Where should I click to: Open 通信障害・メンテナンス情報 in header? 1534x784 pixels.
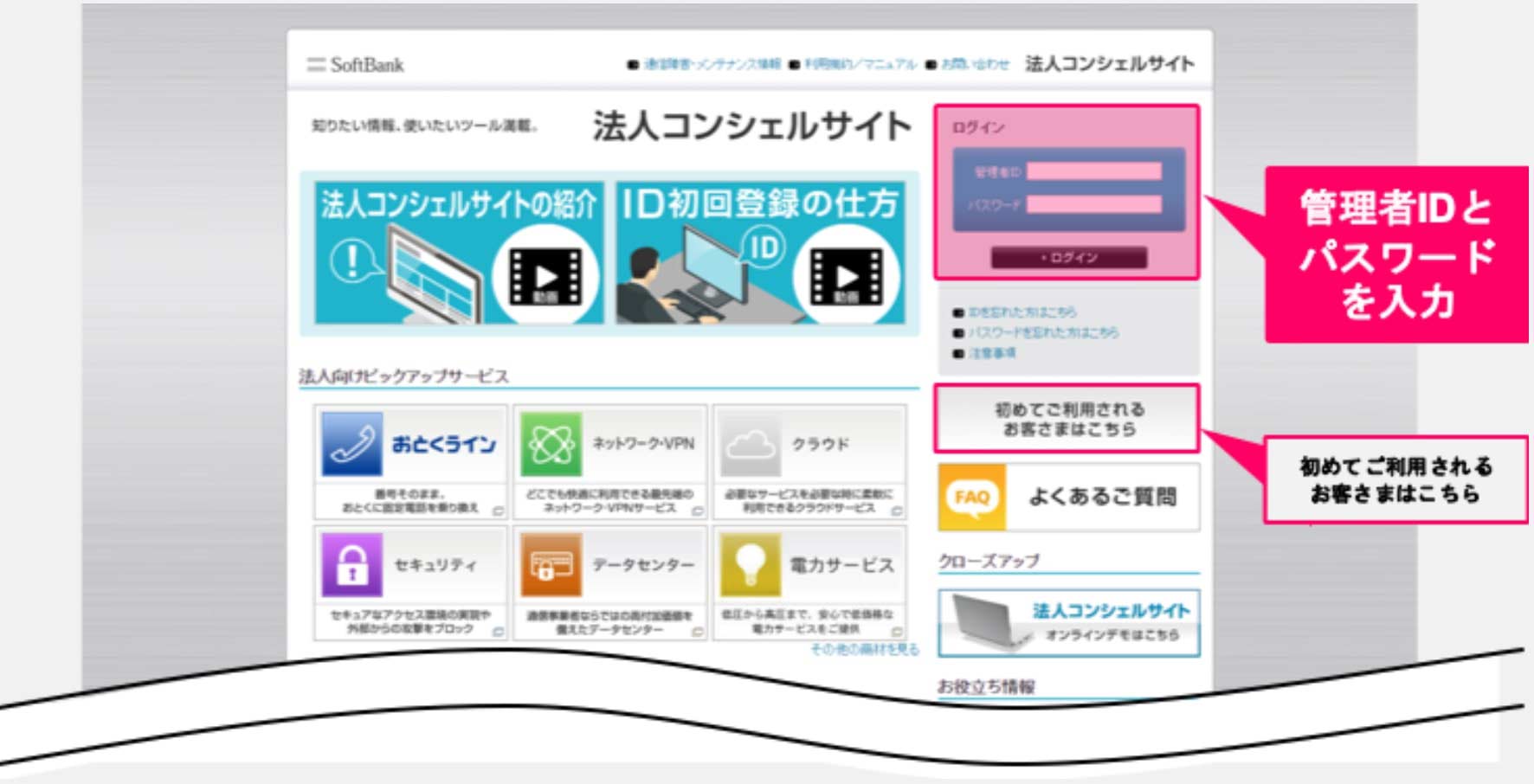(712, 64)
